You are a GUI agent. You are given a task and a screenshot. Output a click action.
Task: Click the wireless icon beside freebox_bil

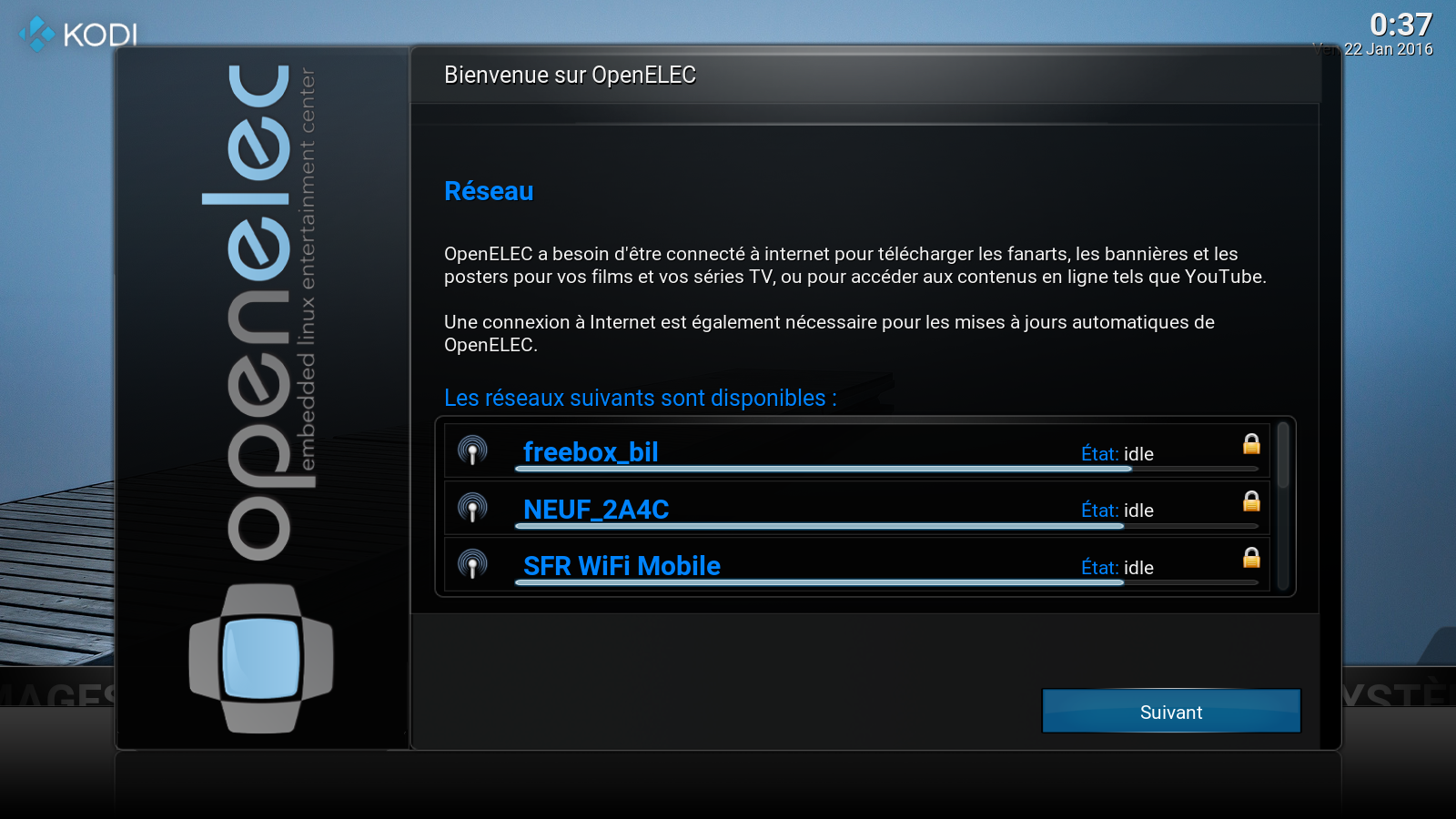tap(472, 450)
